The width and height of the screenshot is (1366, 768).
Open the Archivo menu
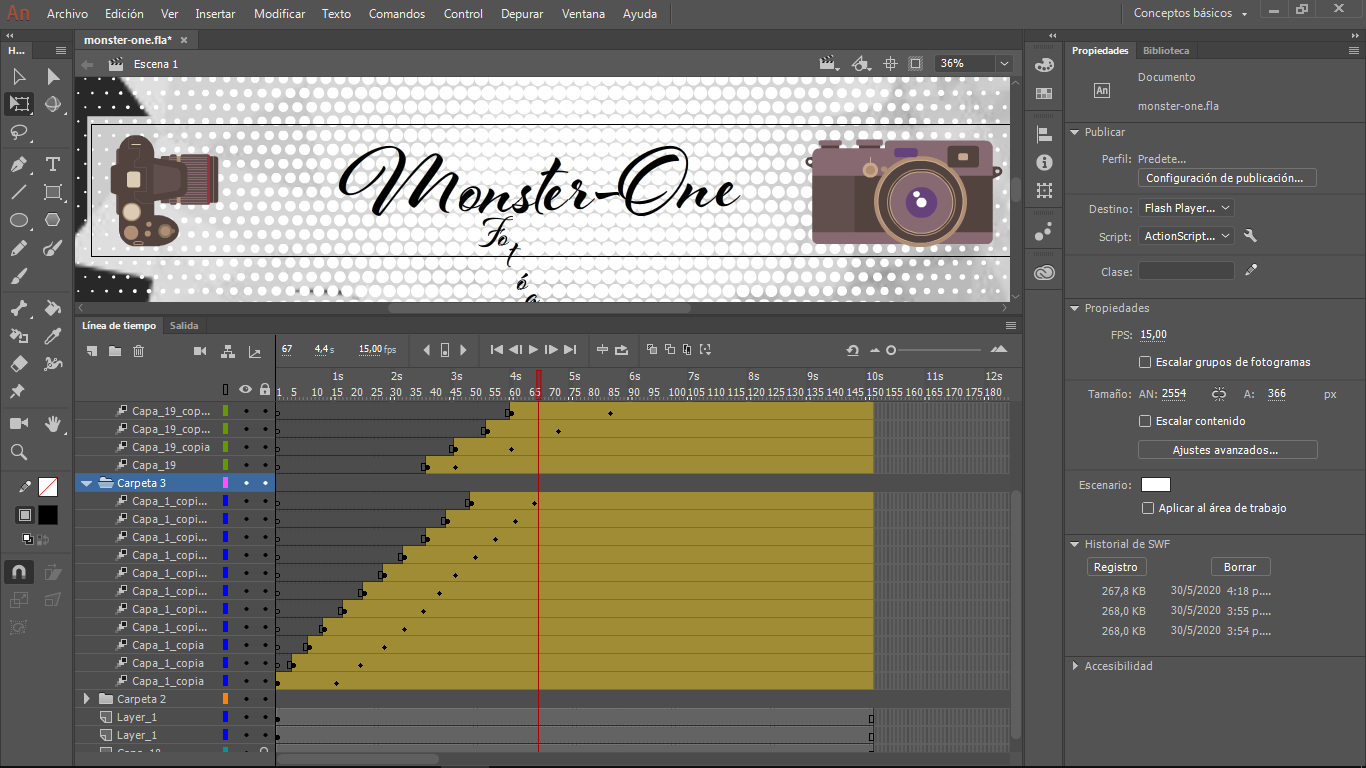(67, 14)
